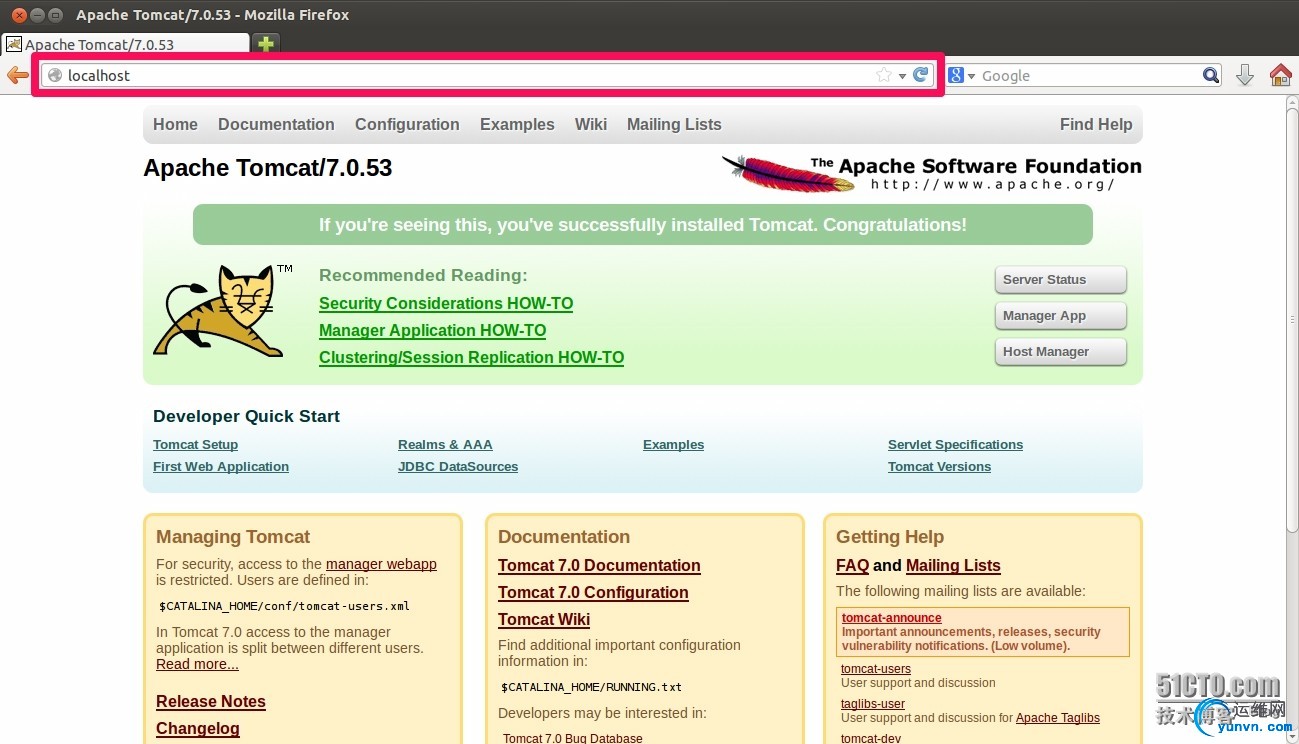The width and height of the screenshot is (1299, 744).
Task: Click the Developer Quick Start heading
Action: pyautogui.click(x=246, y=416)
